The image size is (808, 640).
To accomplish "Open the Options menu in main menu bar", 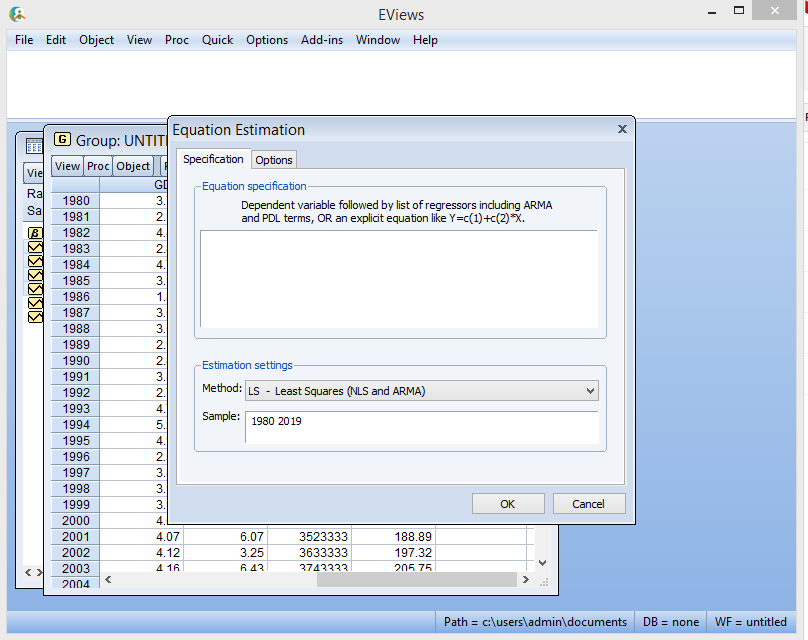I will (267, 40).
